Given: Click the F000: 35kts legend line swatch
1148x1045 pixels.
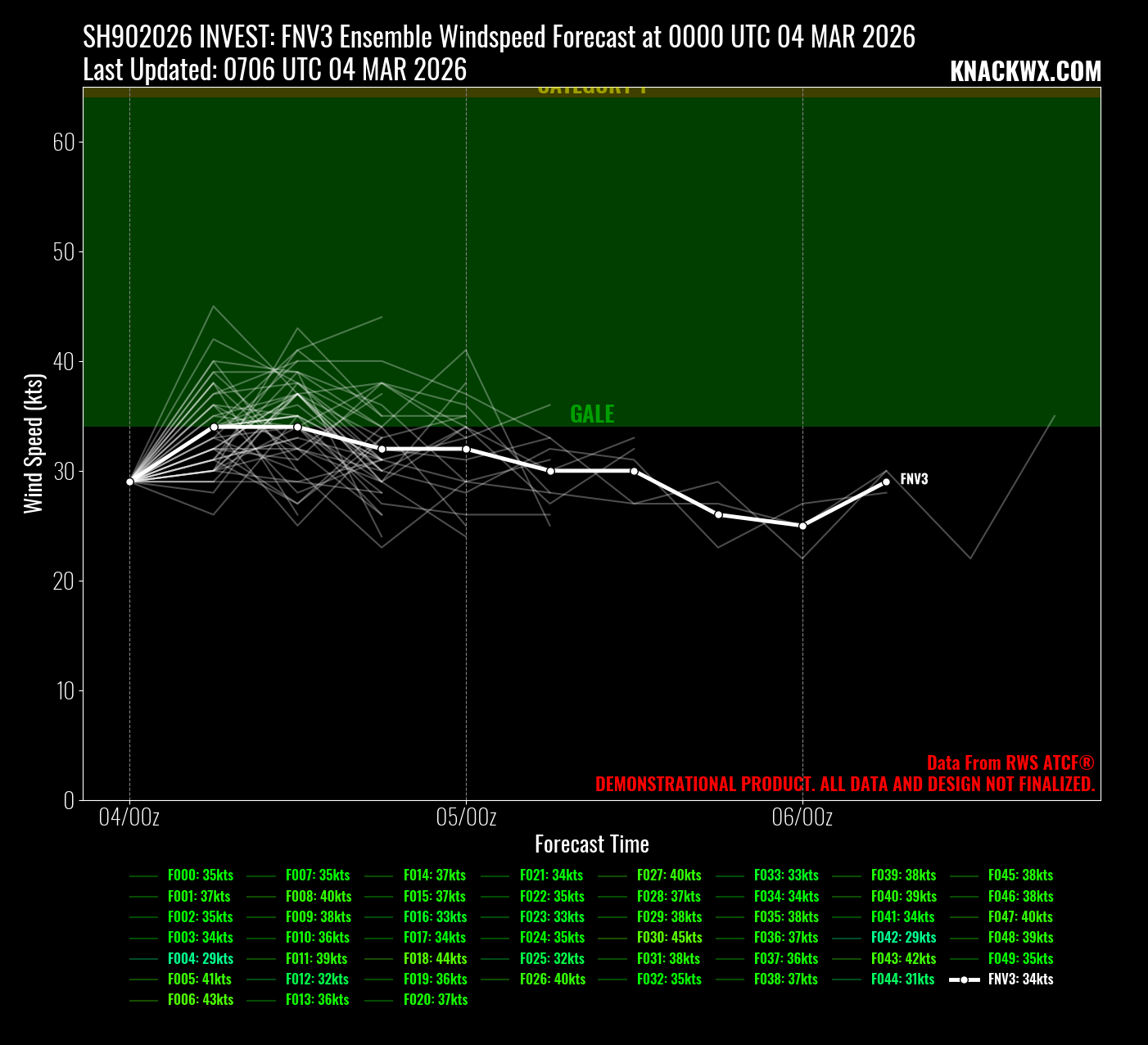Looking at the screenshot, I should coord(143,875).
